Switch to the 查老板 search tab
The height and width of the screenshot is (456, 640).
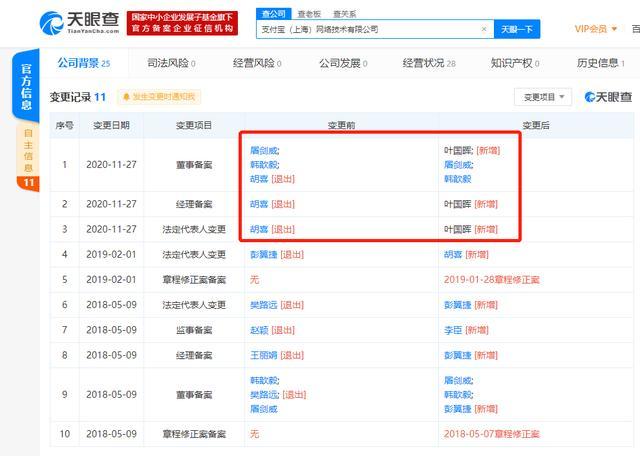click(x=308, y=14)
